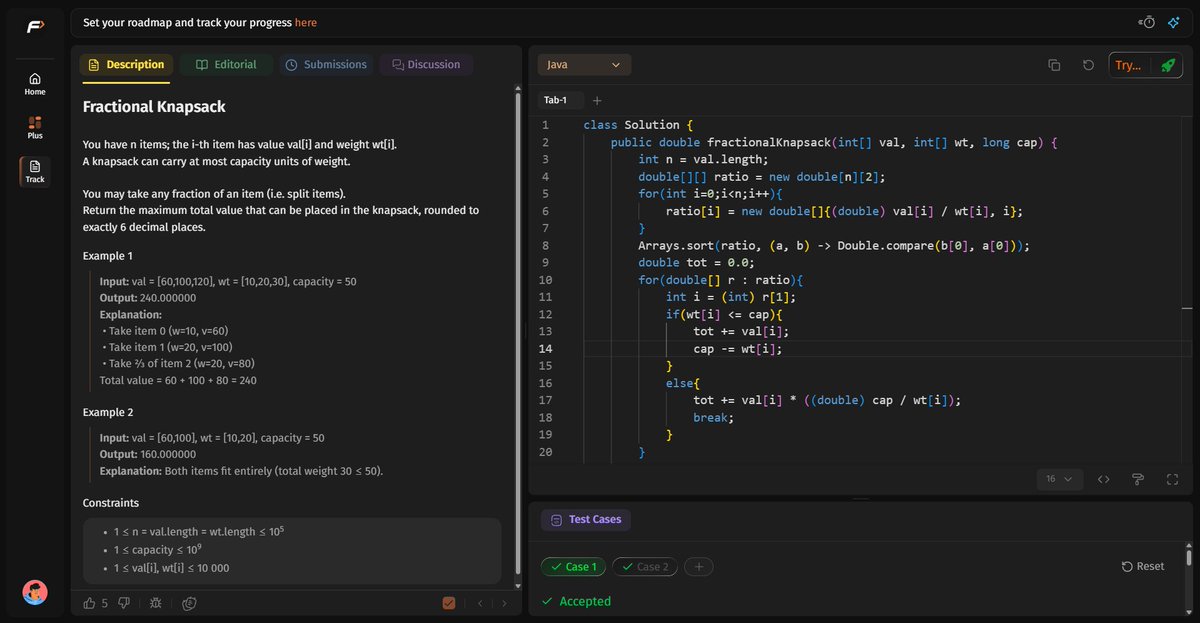Click the Fractional Knapsack title
Screen dimensions: 1200x623
pos(154,106)
